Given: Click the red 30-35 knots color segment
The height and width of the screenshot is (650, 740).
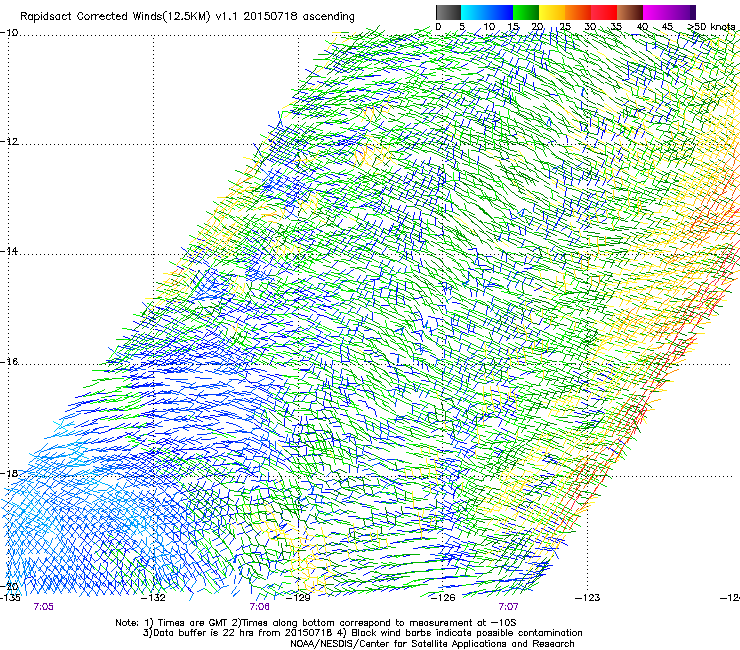Looking at the screenshot, I should tap(604, 12).
